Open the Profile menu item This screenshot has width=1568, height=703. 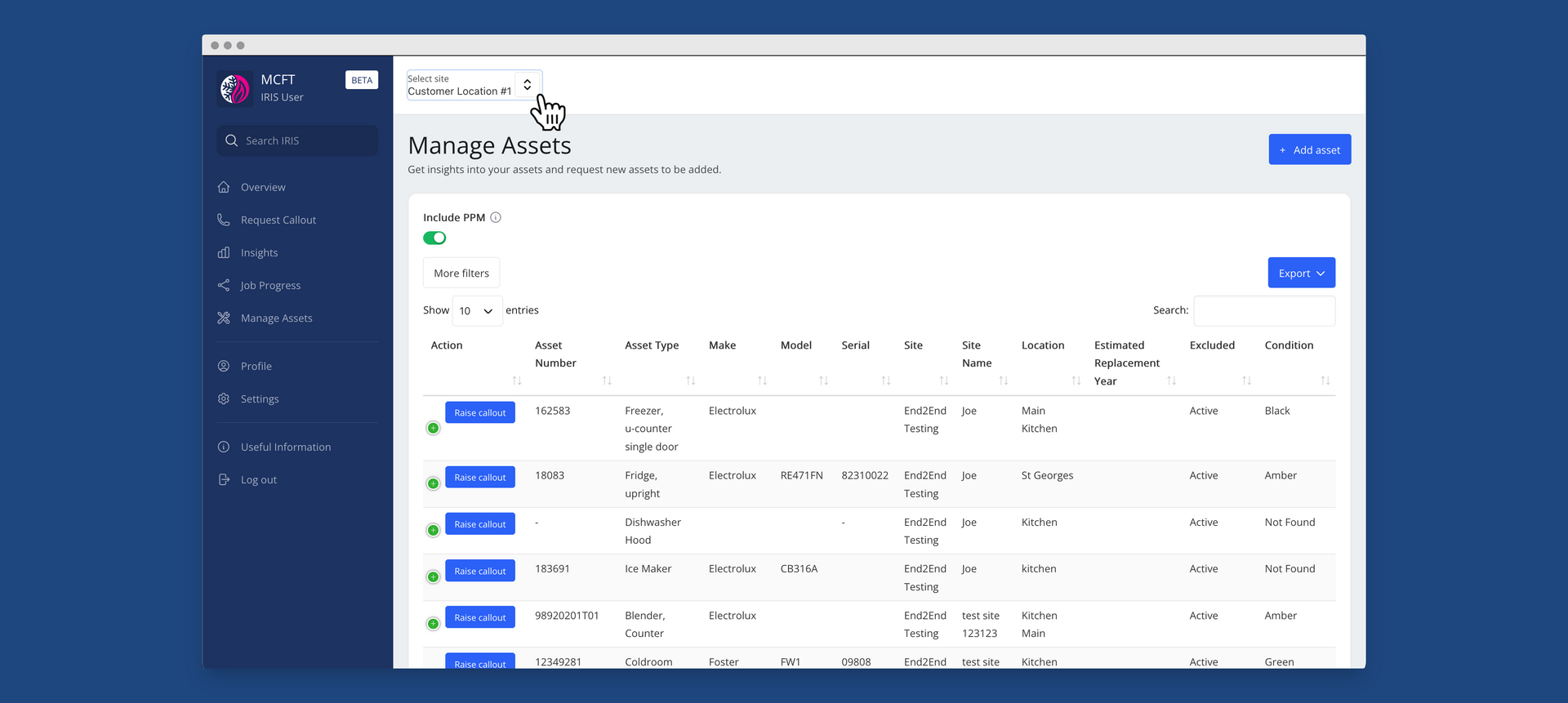click(256, 367)
